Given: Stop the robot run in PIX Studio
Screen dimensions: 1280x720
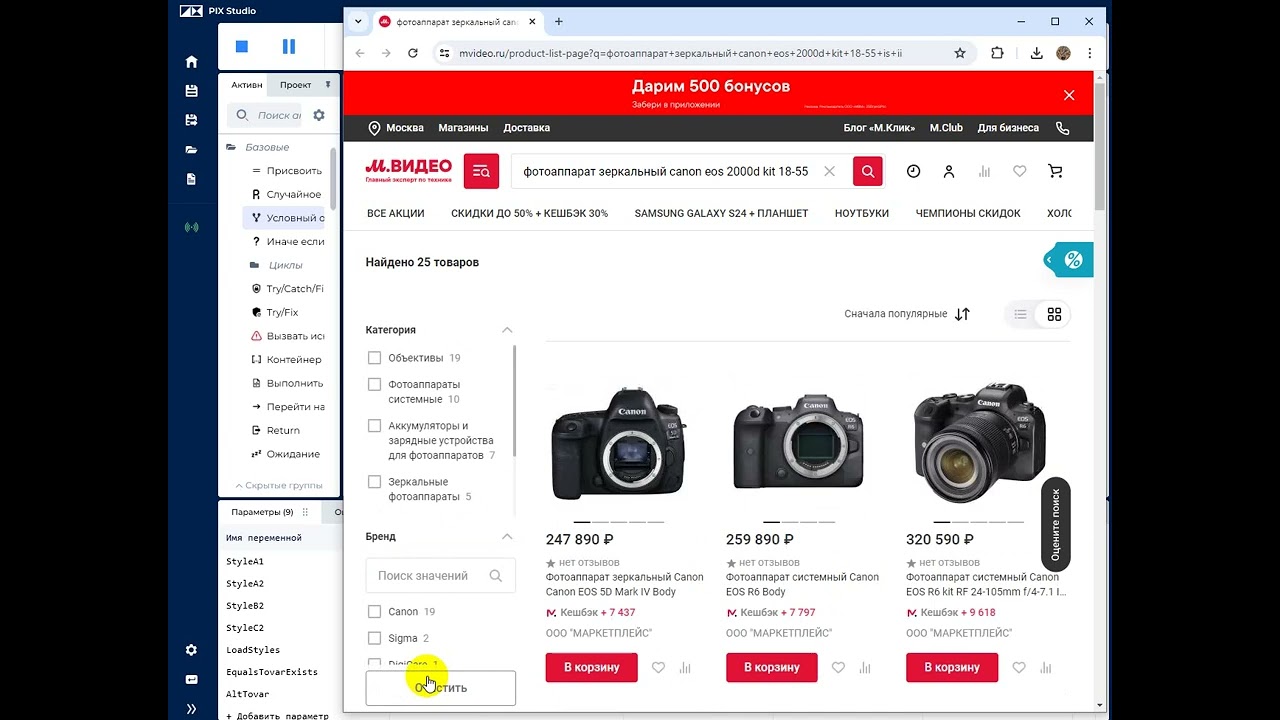Looking at the screenshot, I should pos(241,46).
